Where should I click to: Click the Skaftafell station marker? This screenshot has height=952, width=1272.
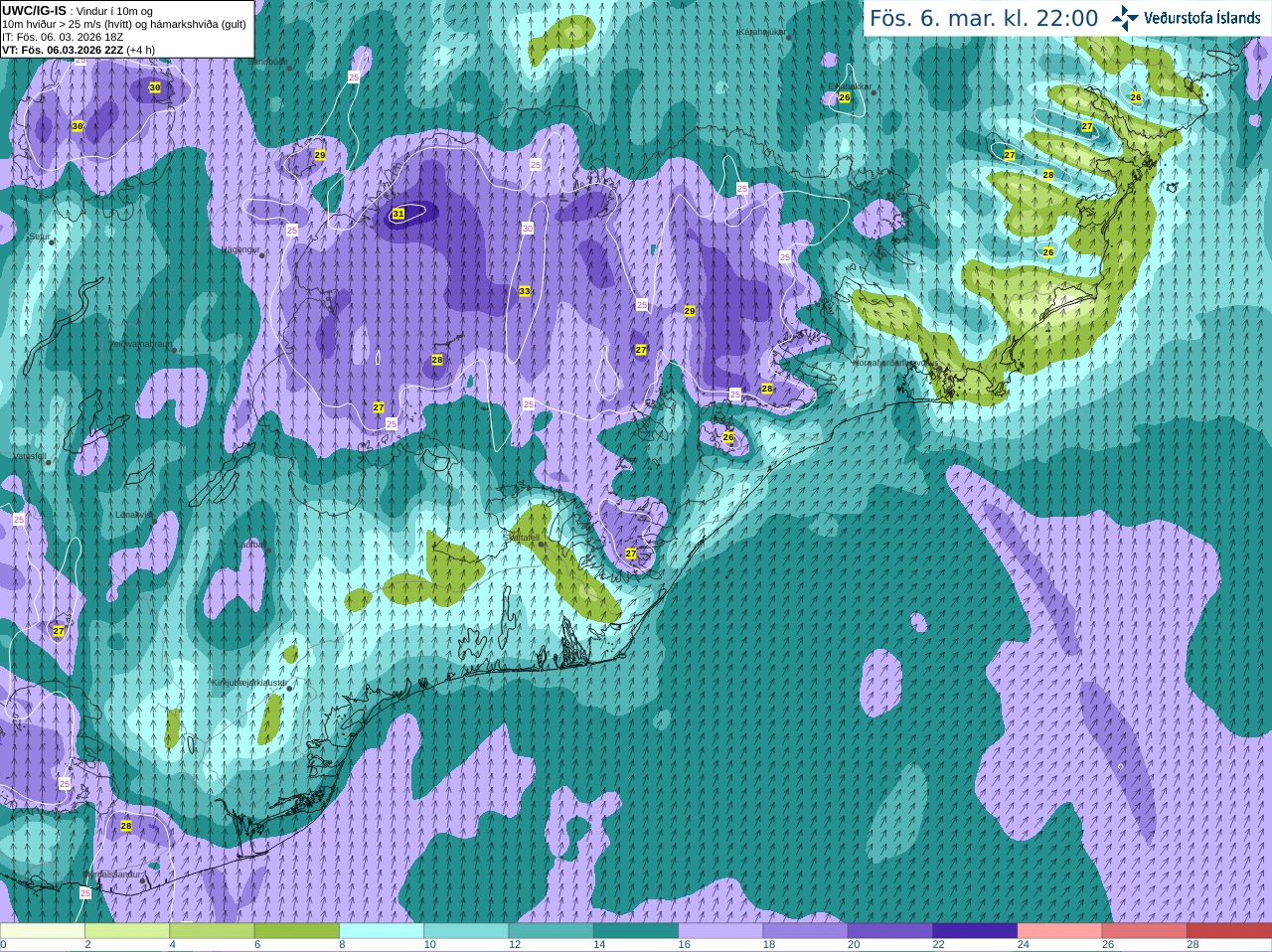[x=542, y=544]
